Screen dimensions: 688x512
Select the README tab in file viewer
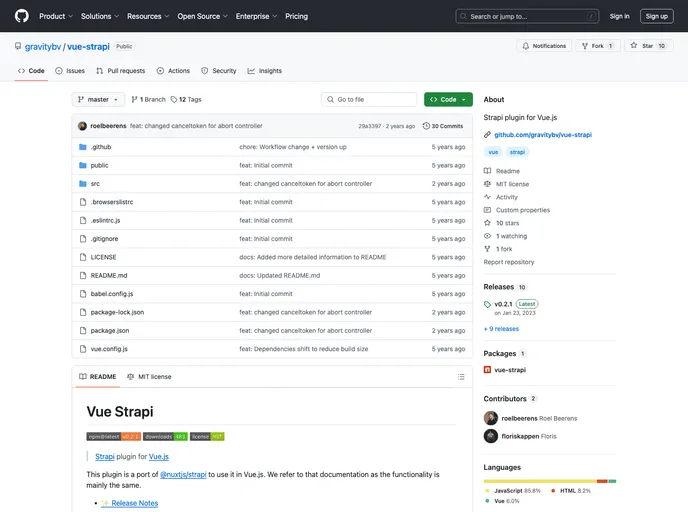click(x=97, y=377)
